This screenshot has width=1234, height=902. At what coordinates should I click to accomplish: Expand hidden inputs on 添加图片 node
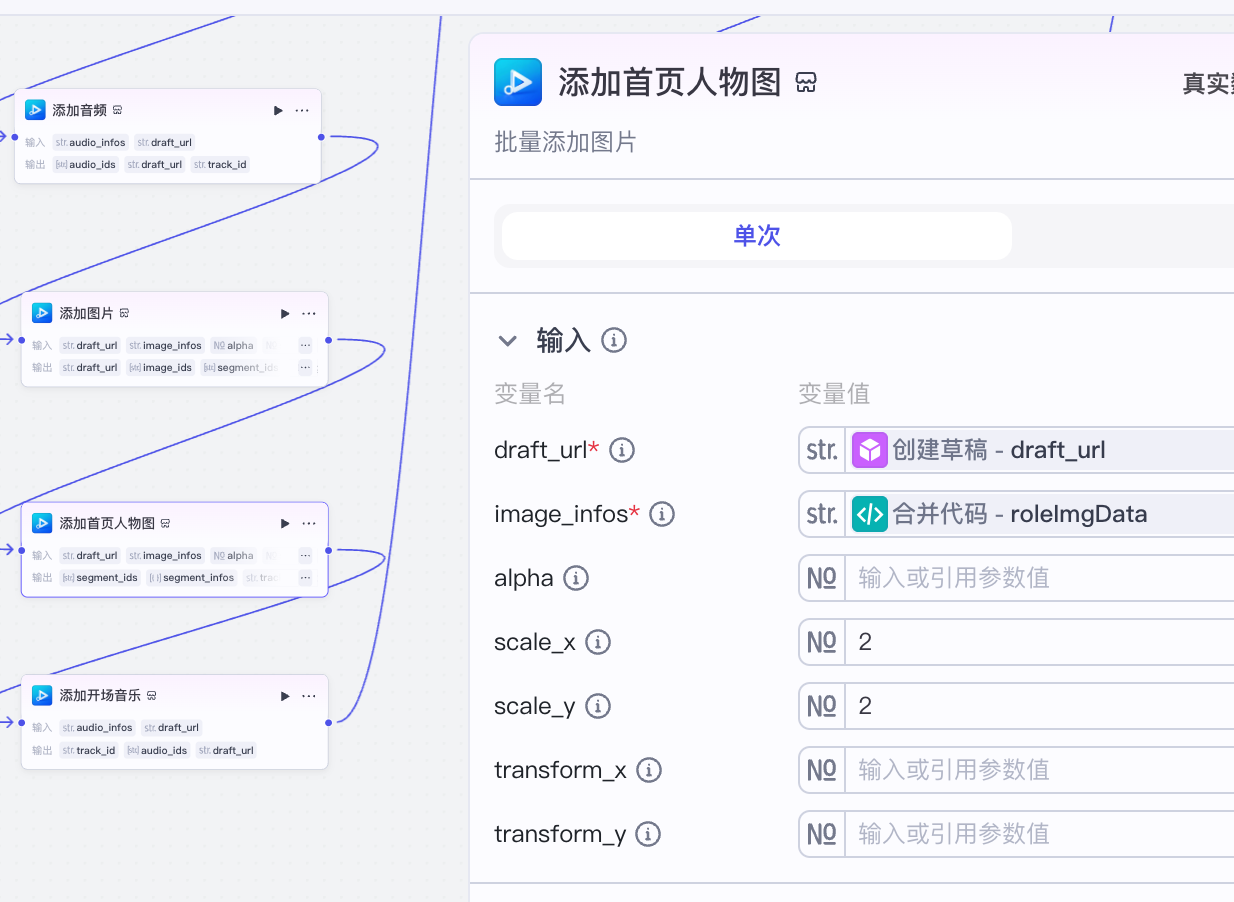point(305,345)
